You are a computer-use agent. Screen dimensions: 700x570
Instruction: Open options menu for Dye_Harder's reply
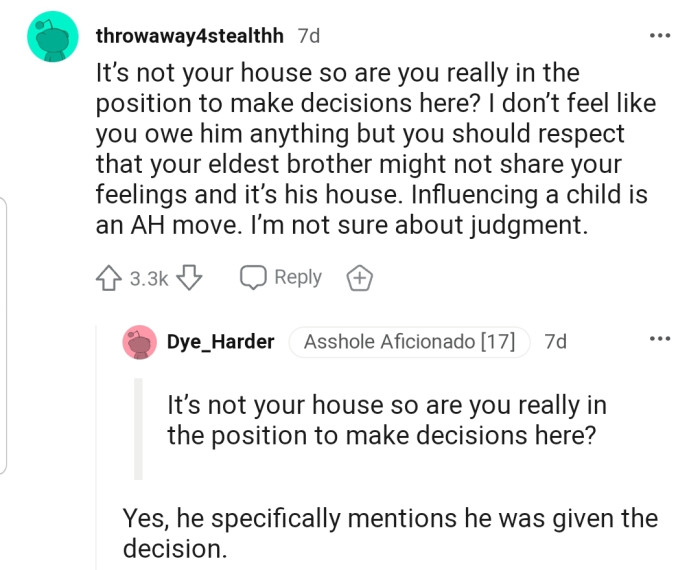pyautogui.click(x=659, y=340)
